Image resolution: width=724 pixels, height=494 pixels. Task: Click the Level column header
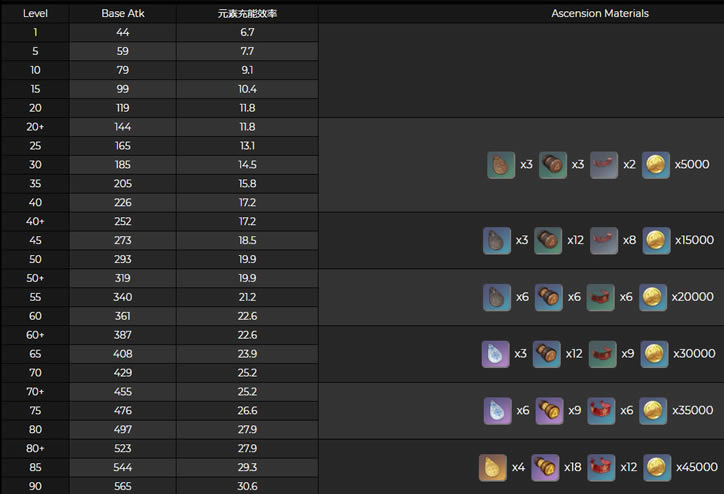point(35,13)
